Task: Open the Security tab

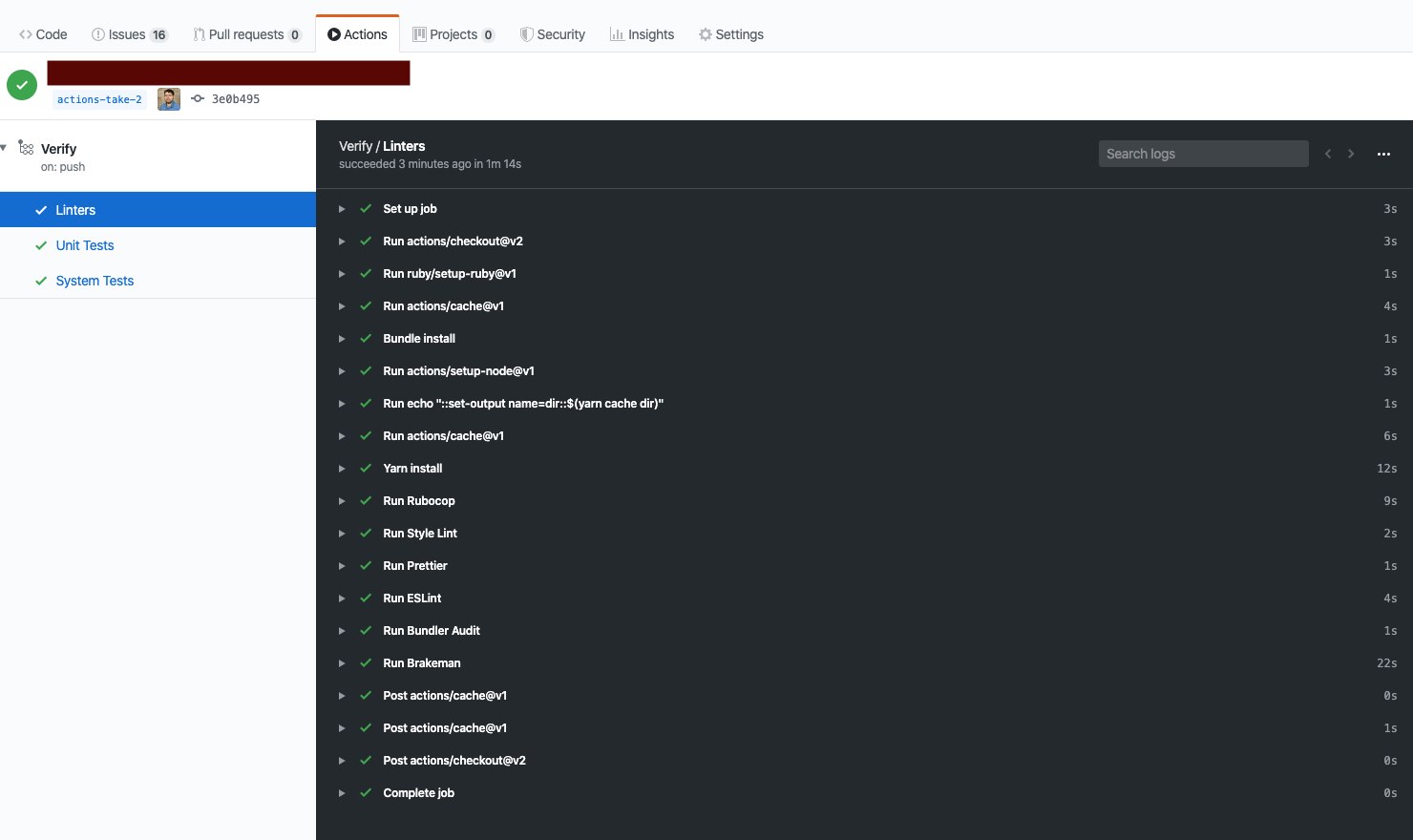Action: [x=553, y=34]
